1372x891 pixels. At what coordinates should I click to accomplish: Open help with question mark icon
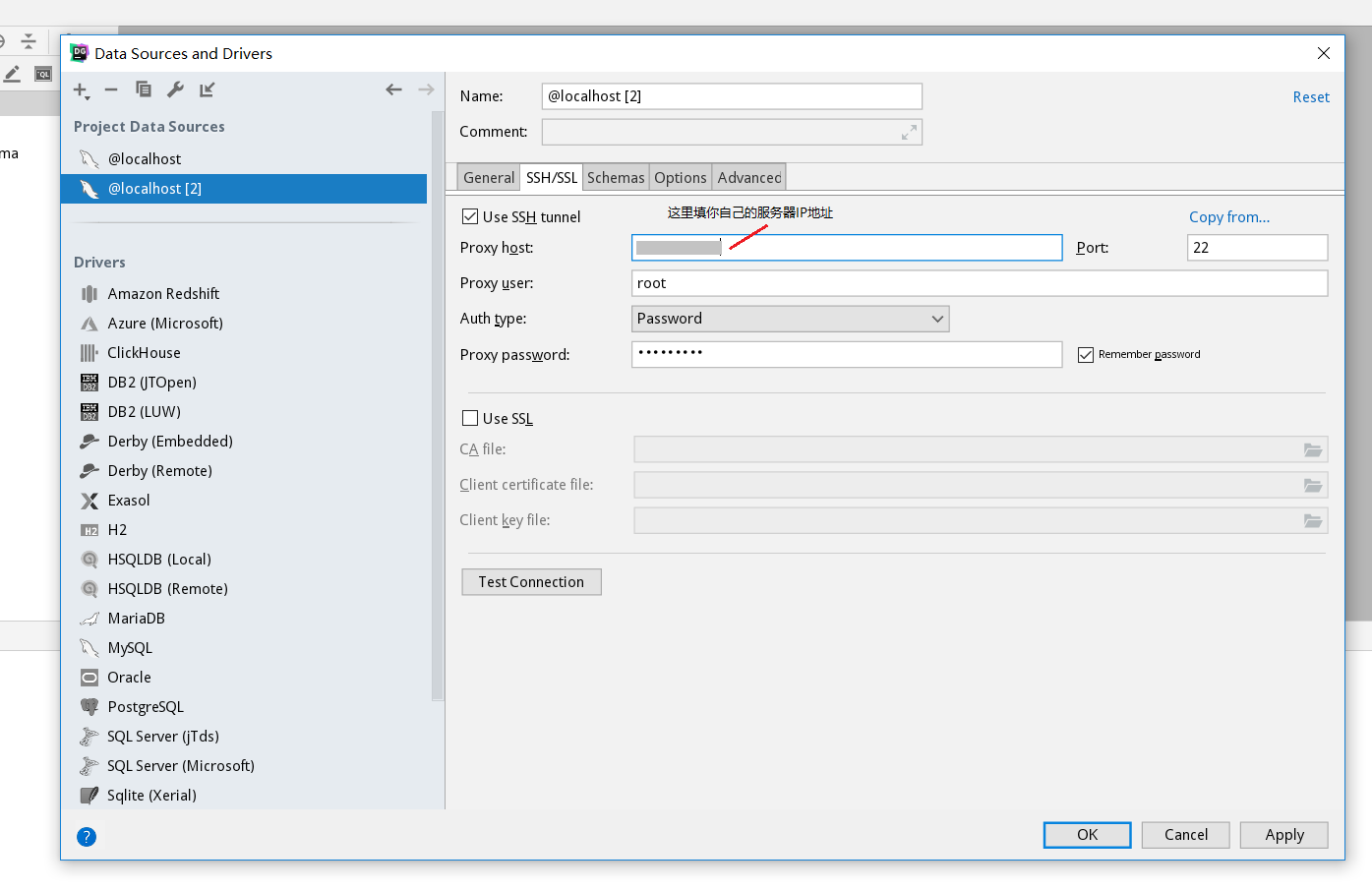pyautogui.click(x=87, y=837)
